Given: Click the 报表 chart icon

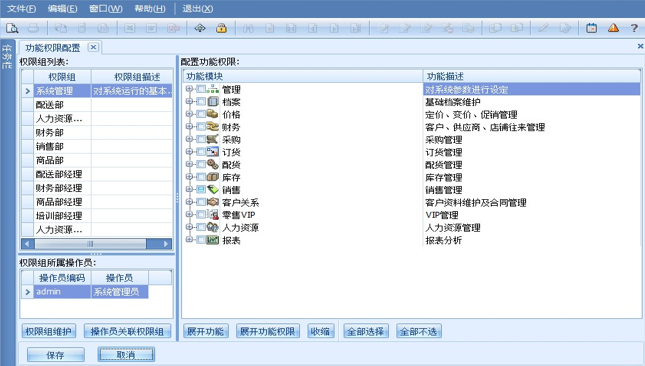Looking at the screenshot, I should point(213,239).
